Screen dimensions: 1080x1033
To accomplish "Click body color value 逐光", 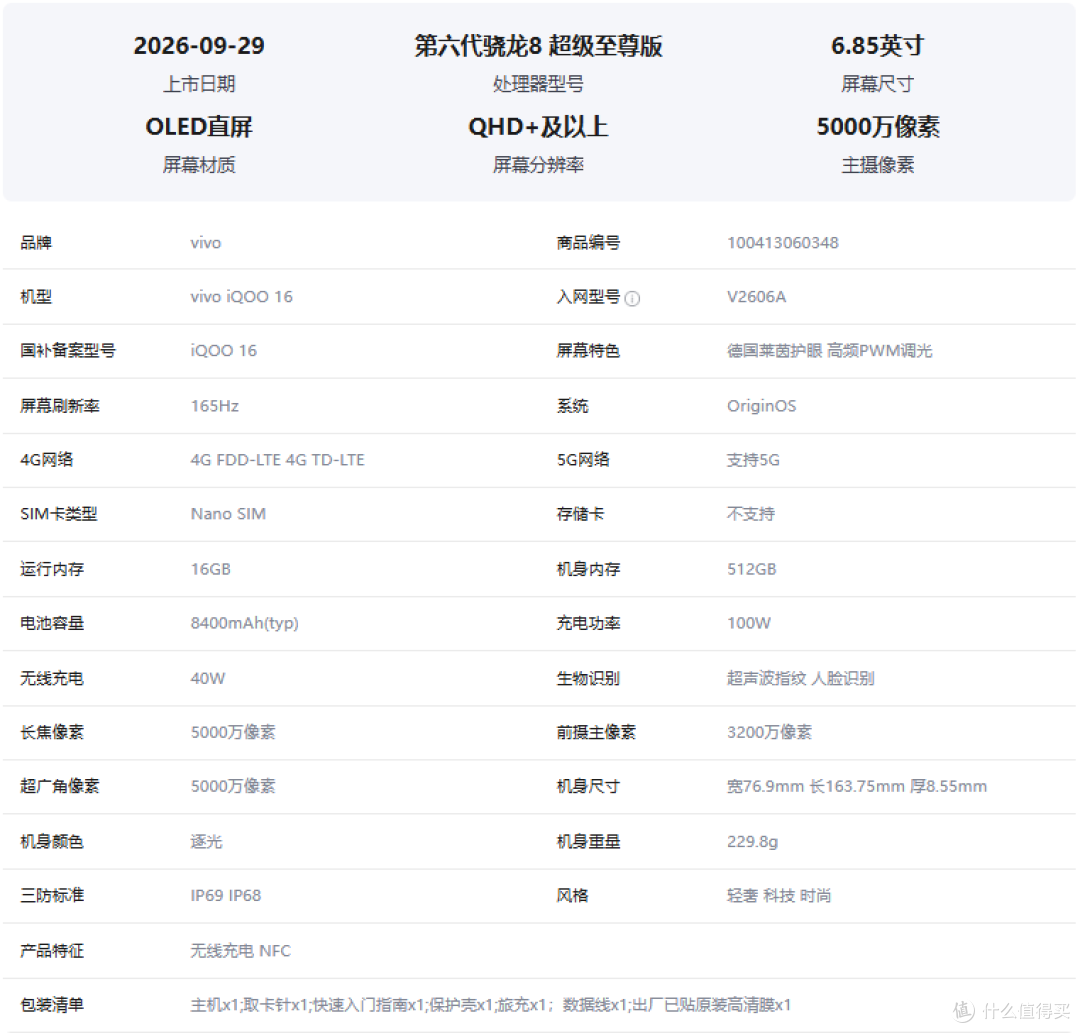I will (x=206, y=842).
